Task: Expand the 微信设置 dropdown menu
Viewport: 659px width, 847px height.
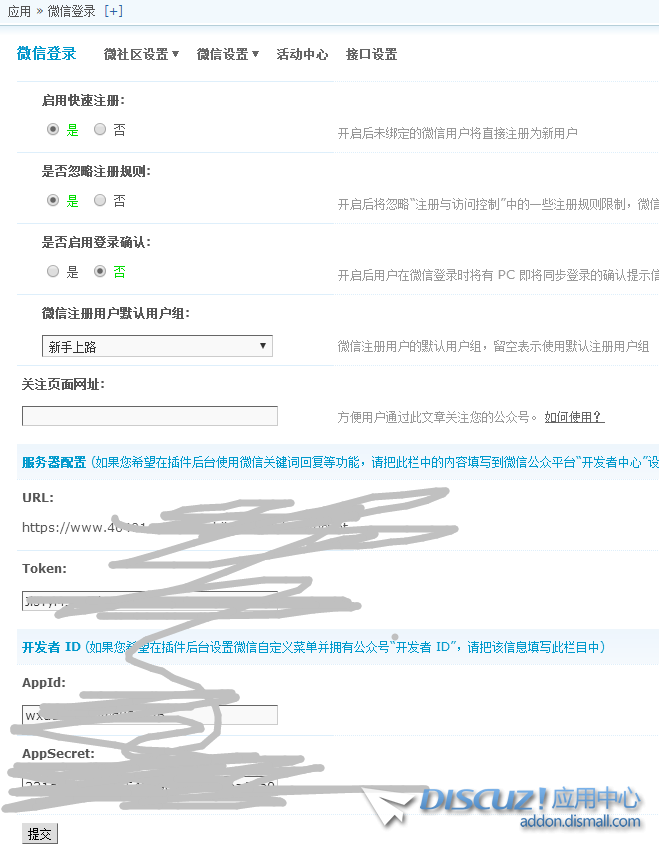Action: (x=227, y=54)
